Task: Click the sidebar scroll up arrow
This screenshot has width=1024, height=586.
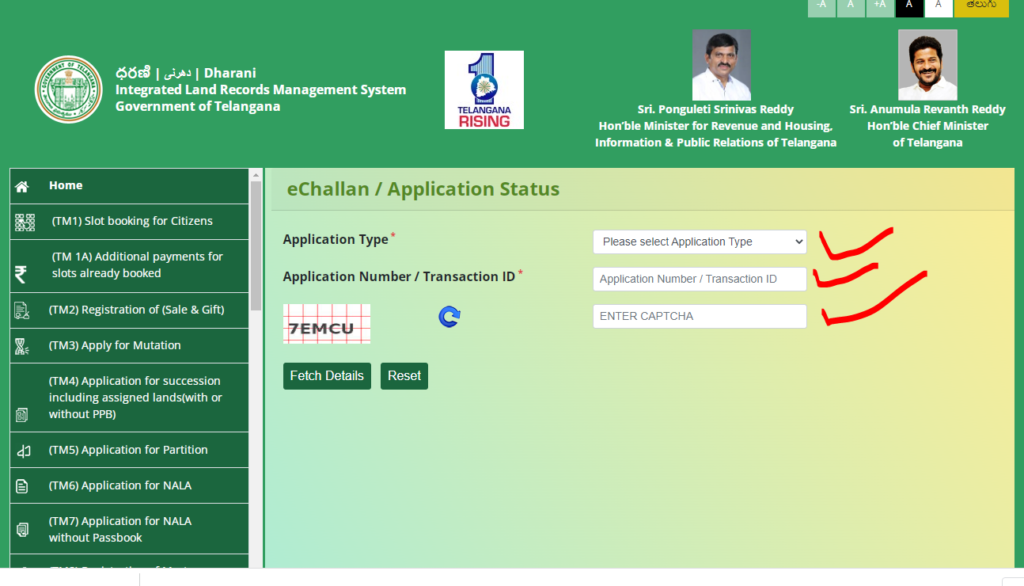Action: 256,175
